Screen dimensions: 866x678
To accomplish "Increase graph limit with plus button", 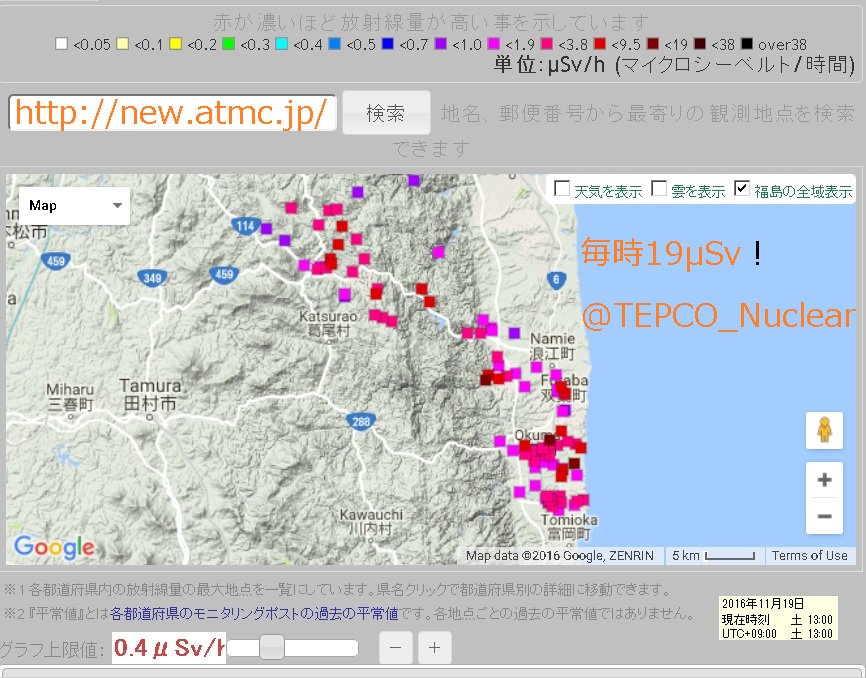I will [x=435, y=648].
